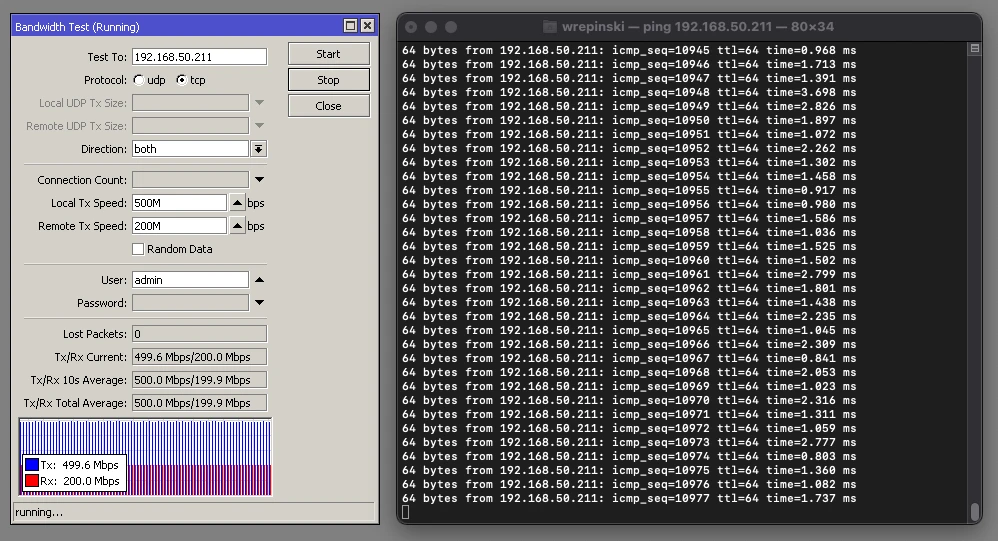The width and height of the screenshot is (998, 541).
Task: Click the Remote Tx Speed up arrow
Action: (x=237, y=226)
